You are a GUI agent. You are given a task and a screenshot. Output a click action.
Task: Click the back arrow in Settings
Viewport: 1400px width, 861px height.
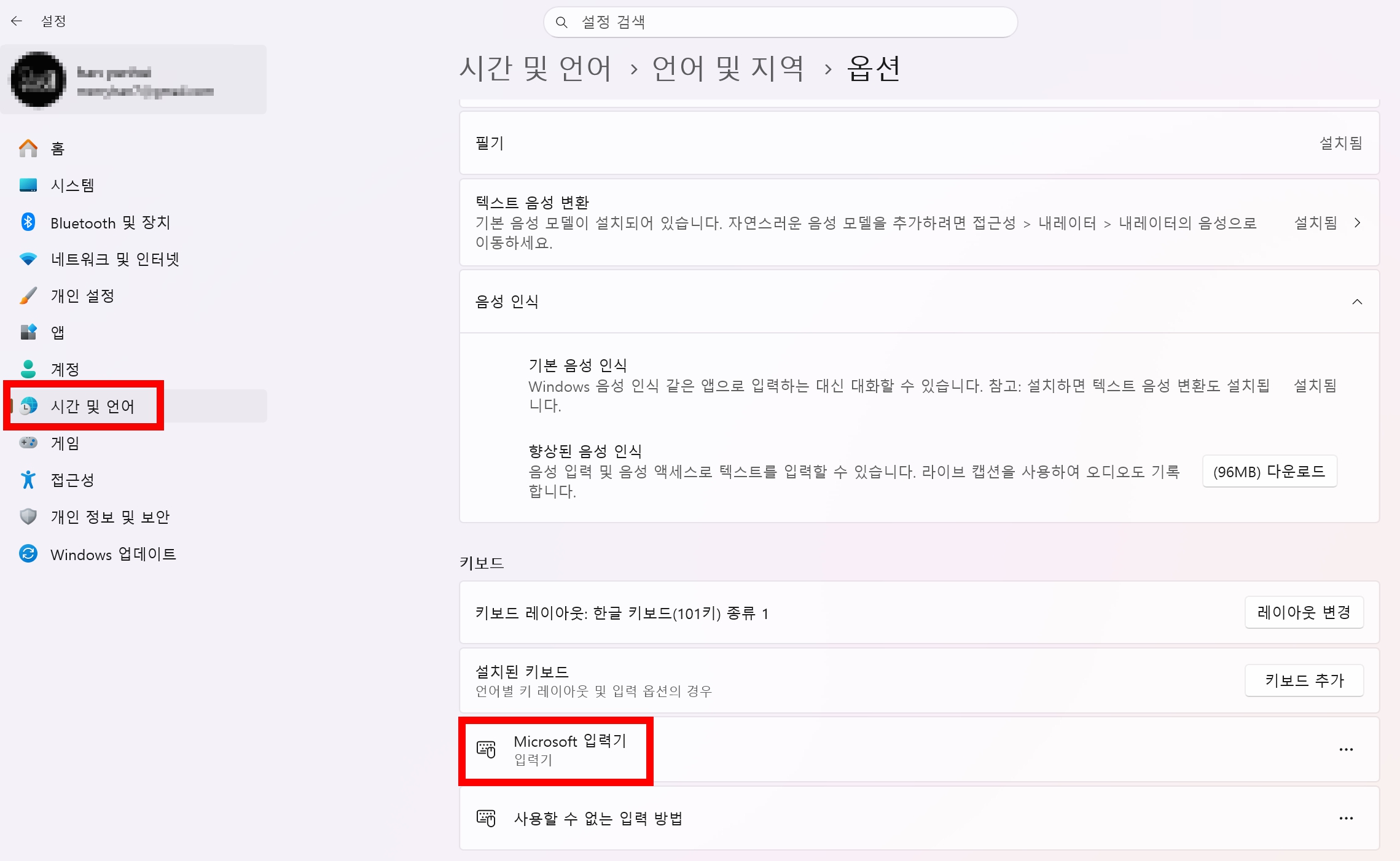17,21
